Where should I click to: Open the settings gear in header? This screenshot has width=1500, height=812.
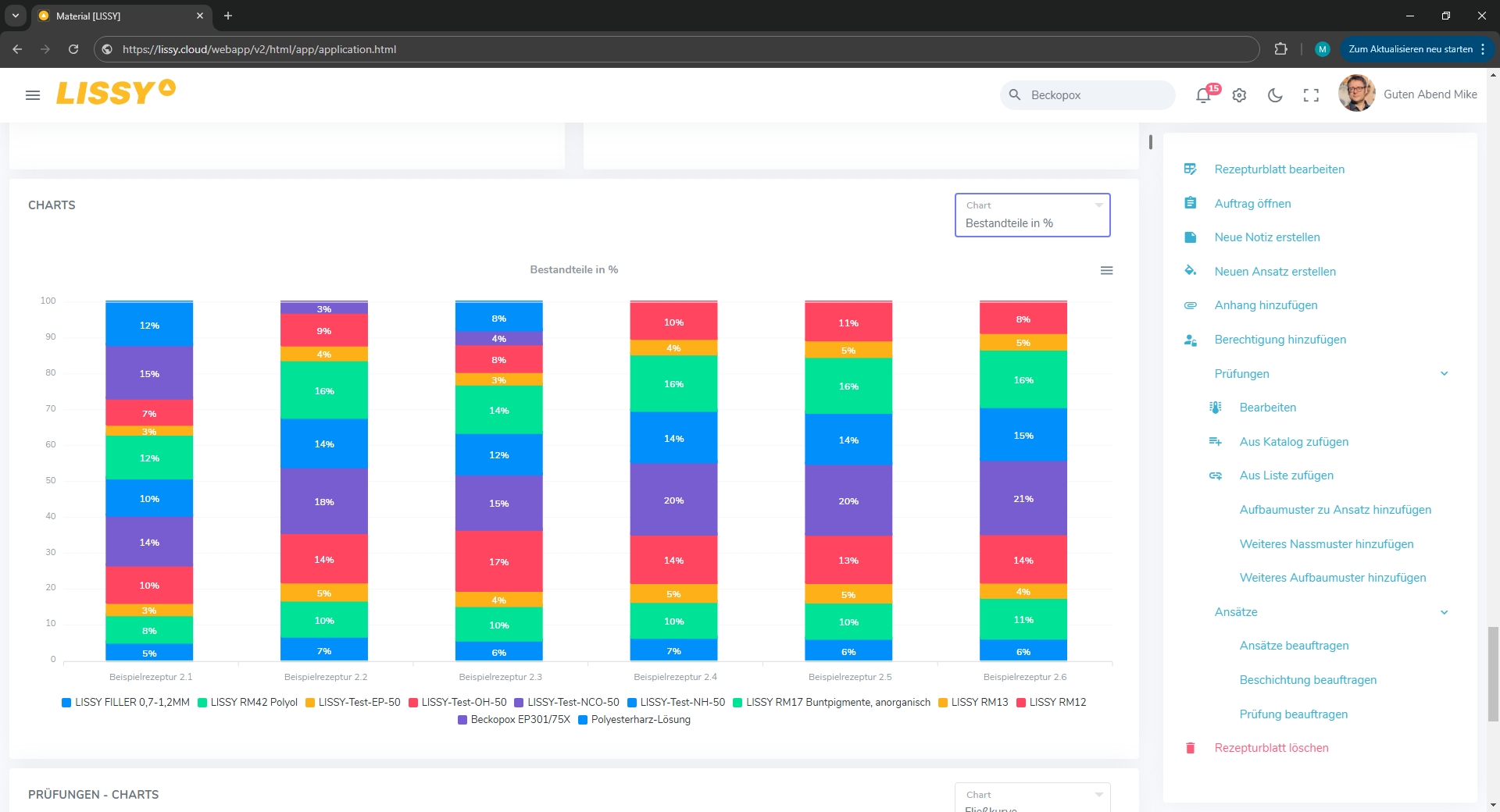click(1239, 95)
